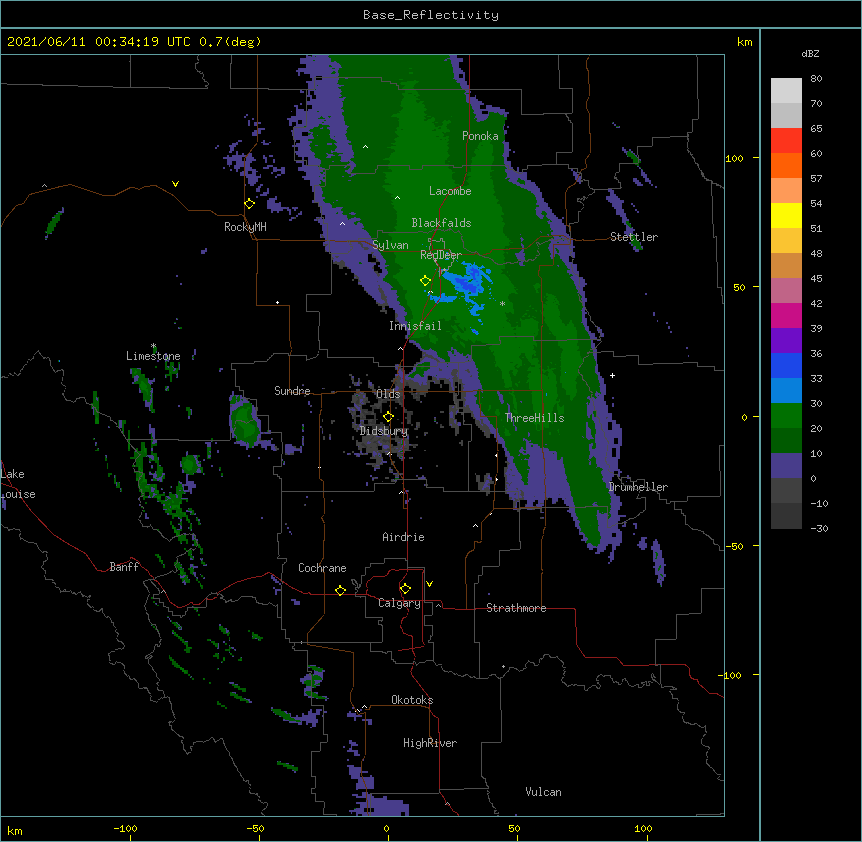Click the yellow diamond marker near RockyMH

[250, 204]
